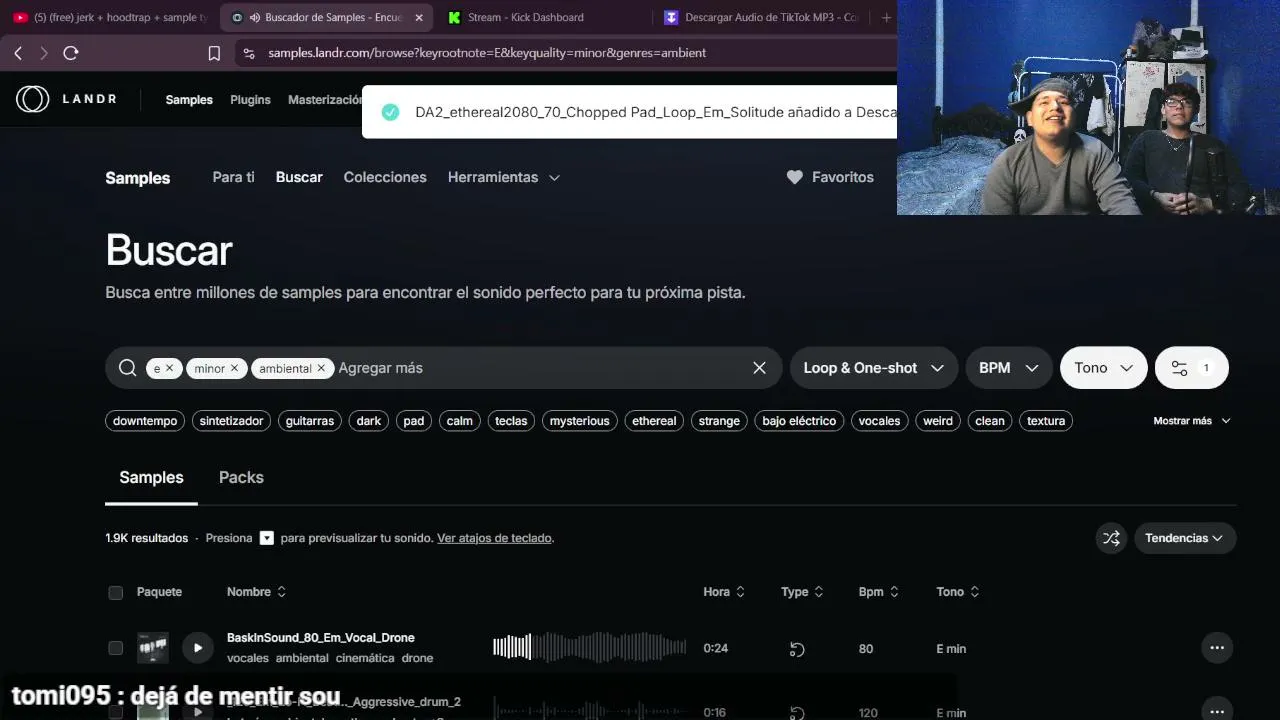Play the BaskInSound_80_Em_Vocal_Drone sample
The image size is (1280, 720).
tap(198, 648)
